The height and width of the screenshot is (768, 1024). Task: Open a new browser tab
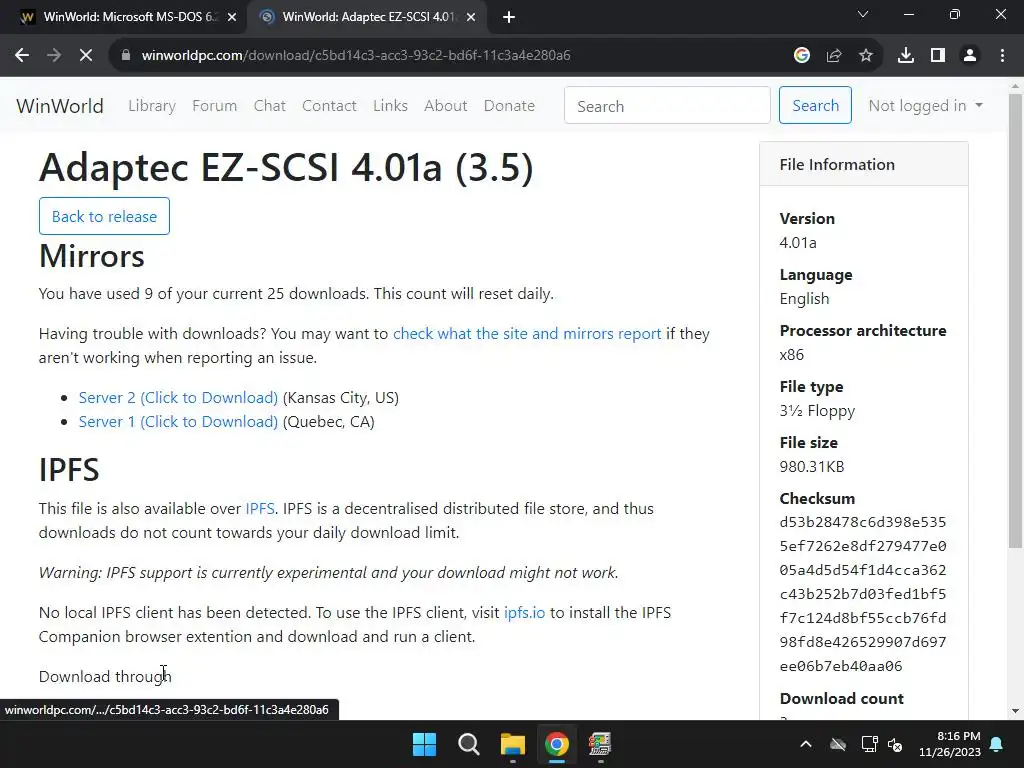point(509,17)
